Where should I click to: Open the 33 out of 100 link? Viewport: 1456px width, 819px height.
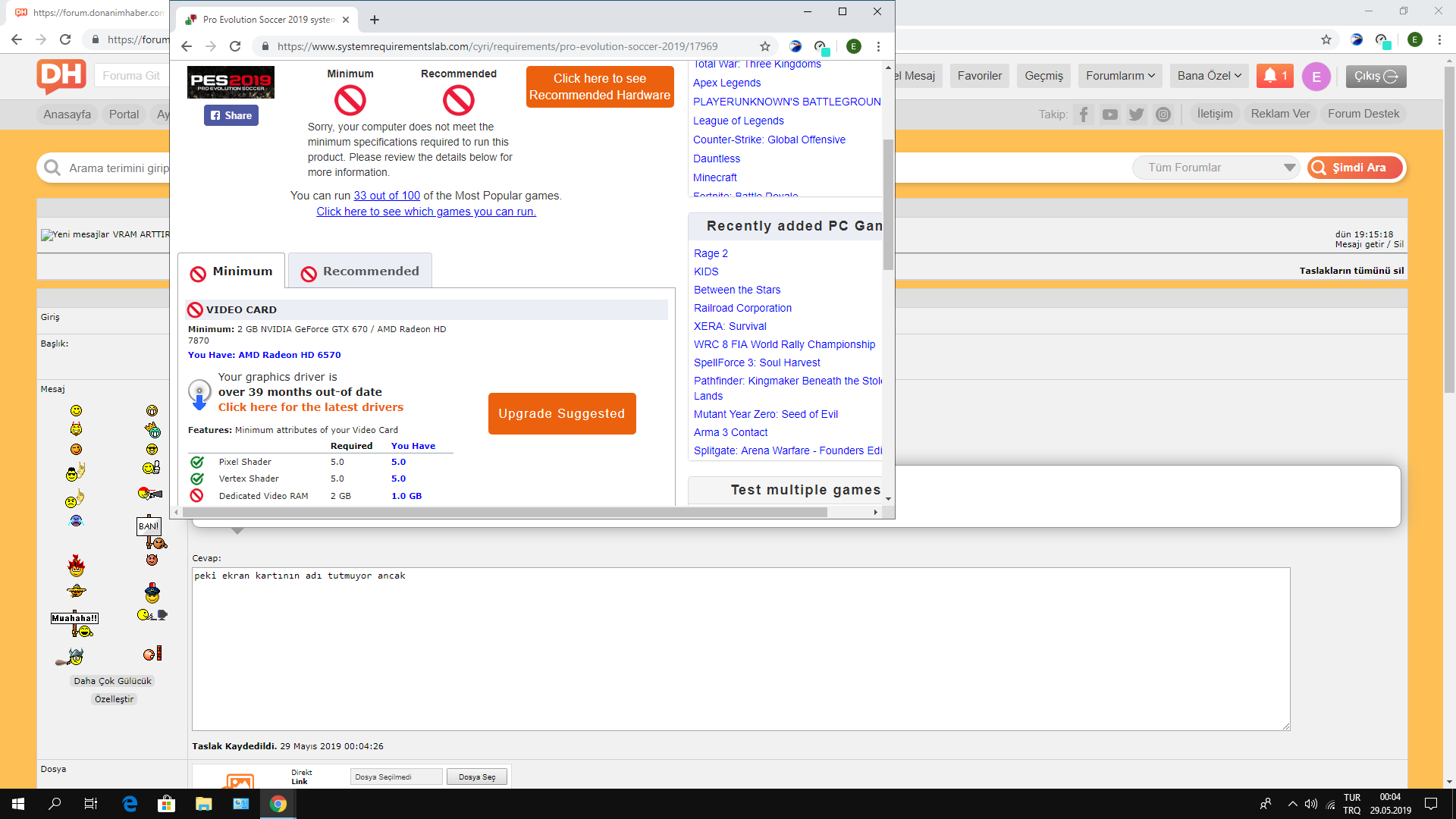click(x=387, y=196)
